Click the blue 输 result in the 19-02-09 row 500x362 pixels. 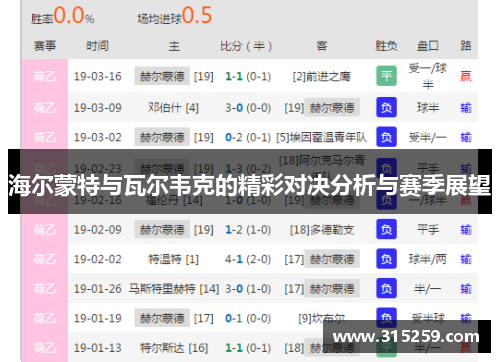tap(466, 230)
